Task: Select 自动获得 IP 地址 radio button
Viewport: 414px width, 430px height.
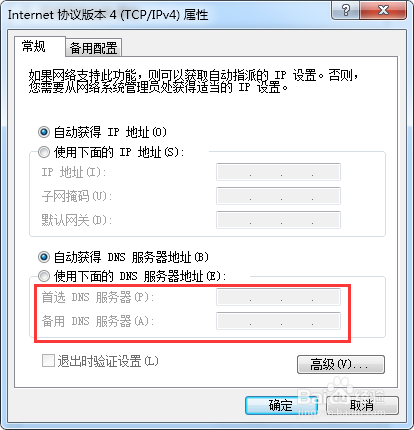Action: click(44, 132)
